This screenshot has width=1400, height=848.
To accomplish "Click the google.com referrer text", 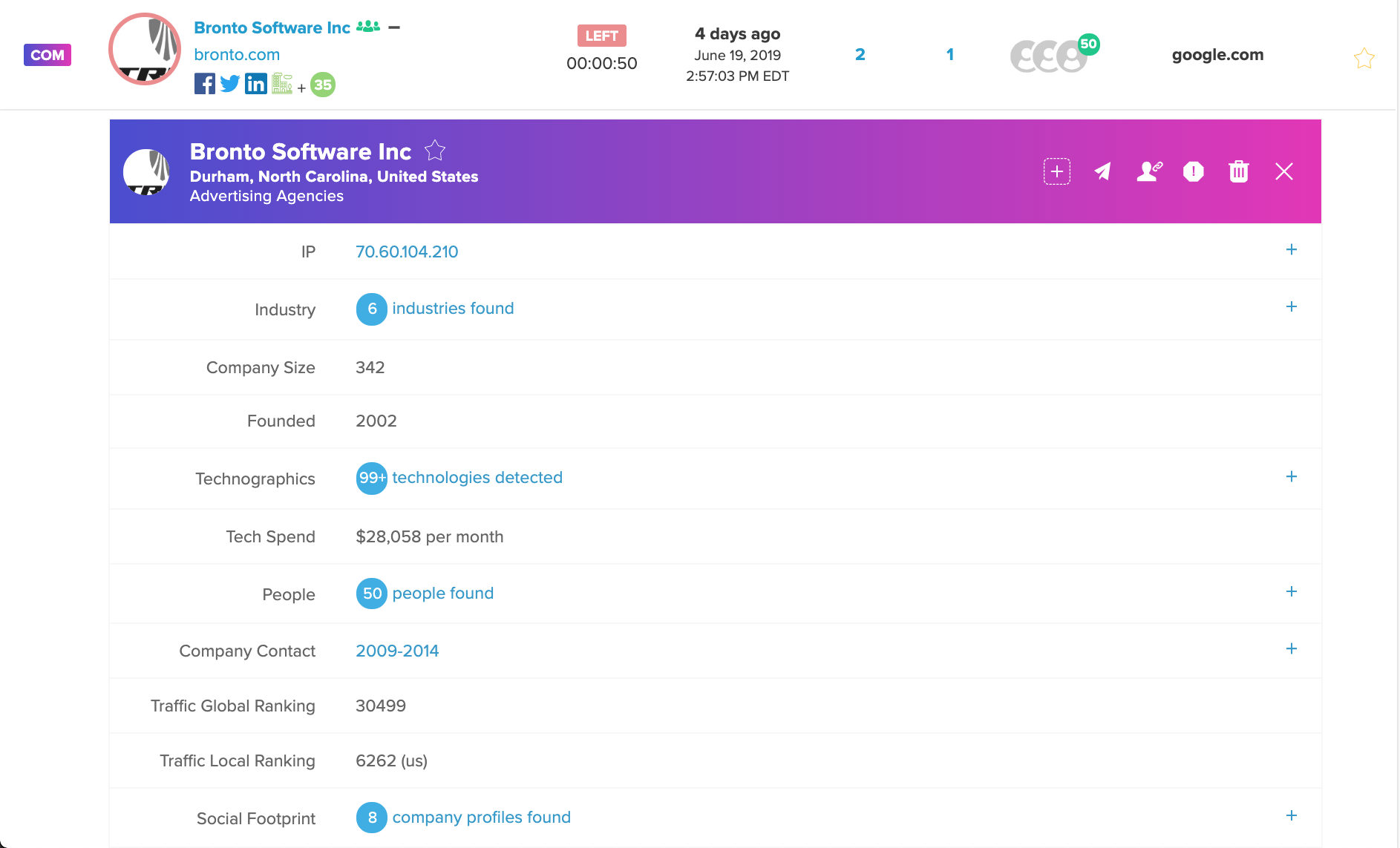I will point(1217,55).
